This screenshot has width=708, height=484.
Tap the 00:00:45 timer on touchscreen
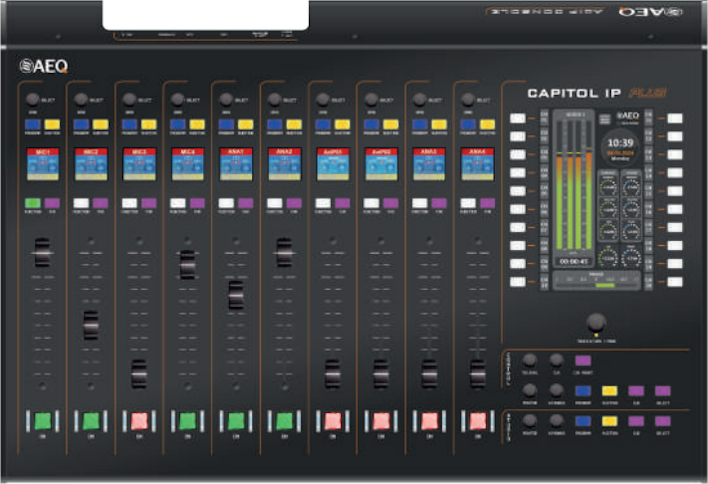coord(573,261)
